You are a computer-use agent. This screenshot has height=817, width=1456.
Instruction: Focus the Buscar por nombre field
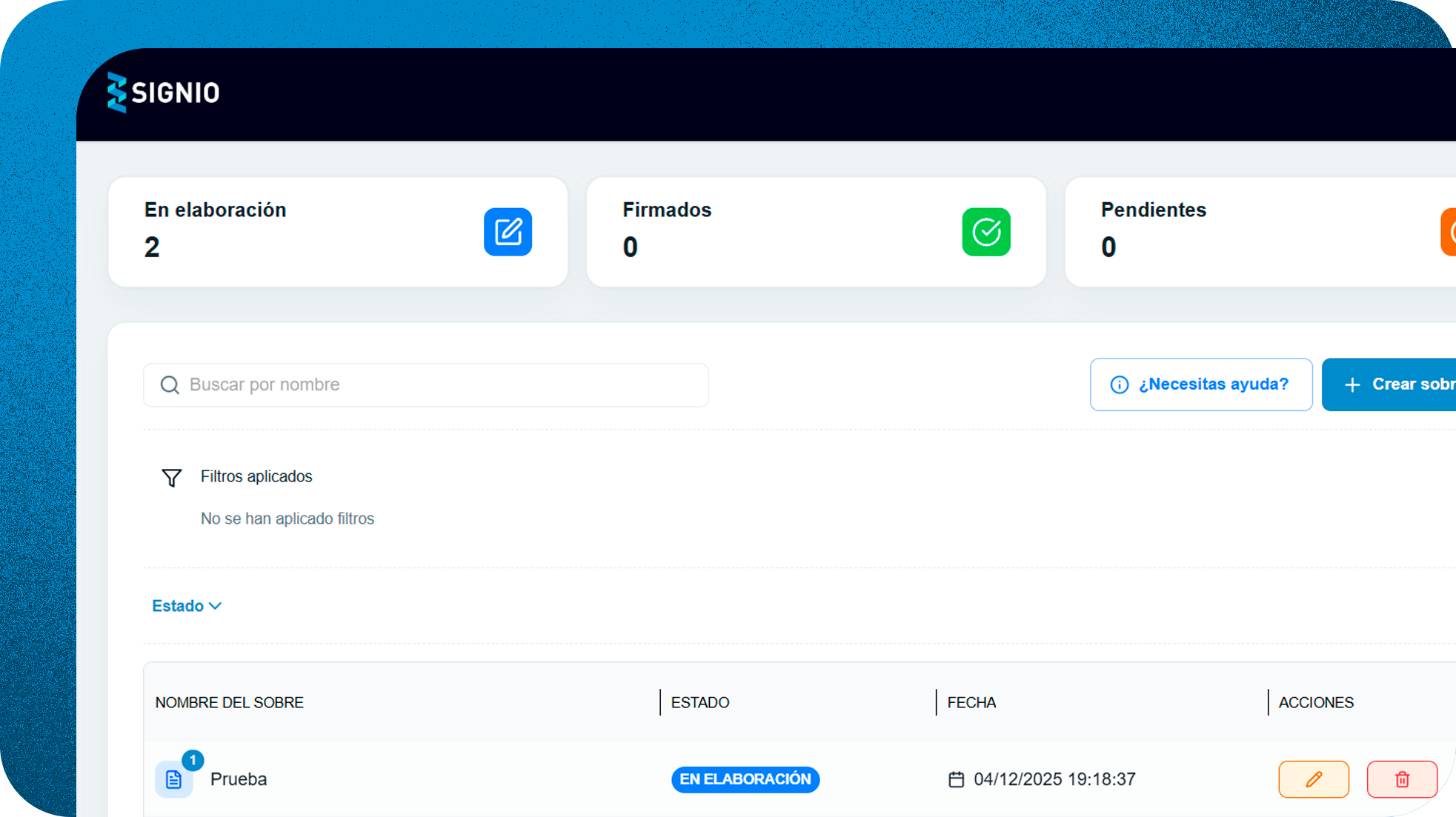pos(445,384)
